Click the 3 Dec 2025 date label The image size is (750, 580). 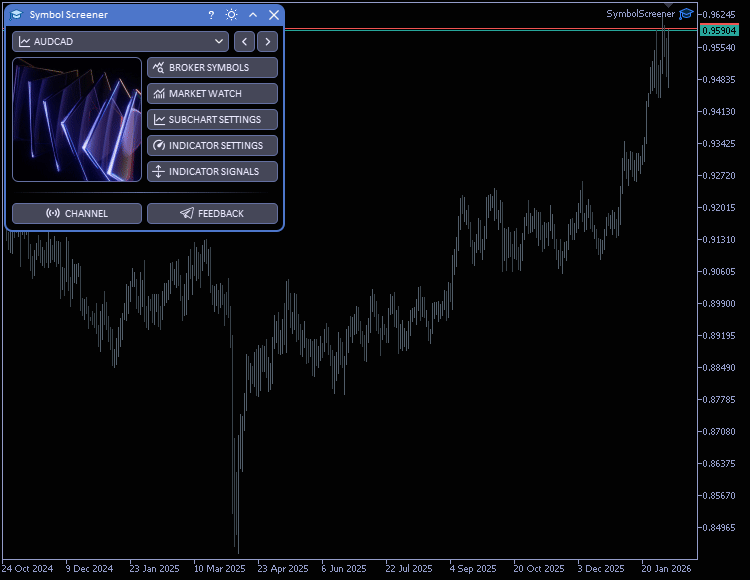[x=601, y=569]
